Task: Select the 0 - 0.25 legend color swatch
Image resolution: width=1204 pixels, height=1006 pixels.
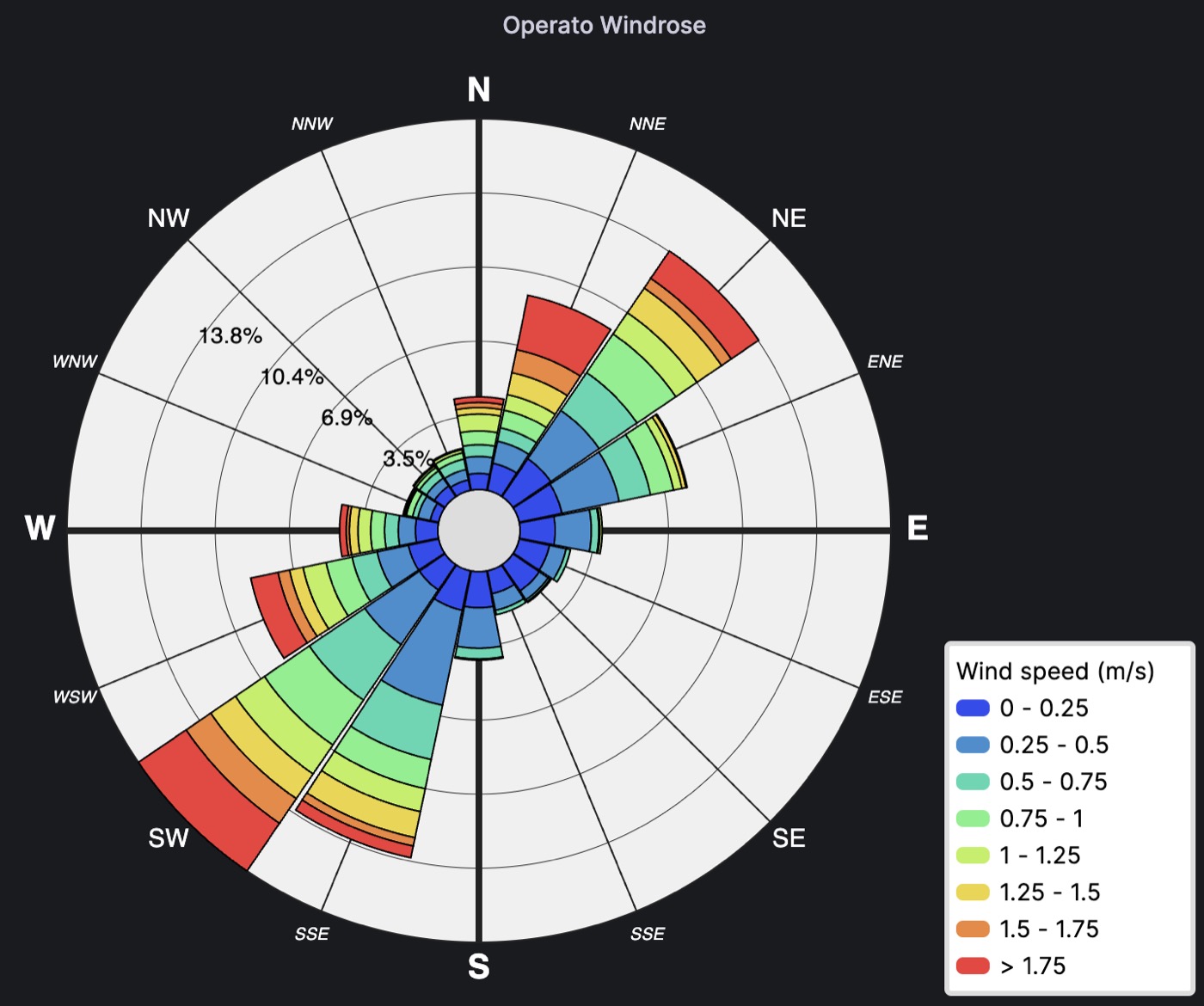Action: click(x=973, y=708)
